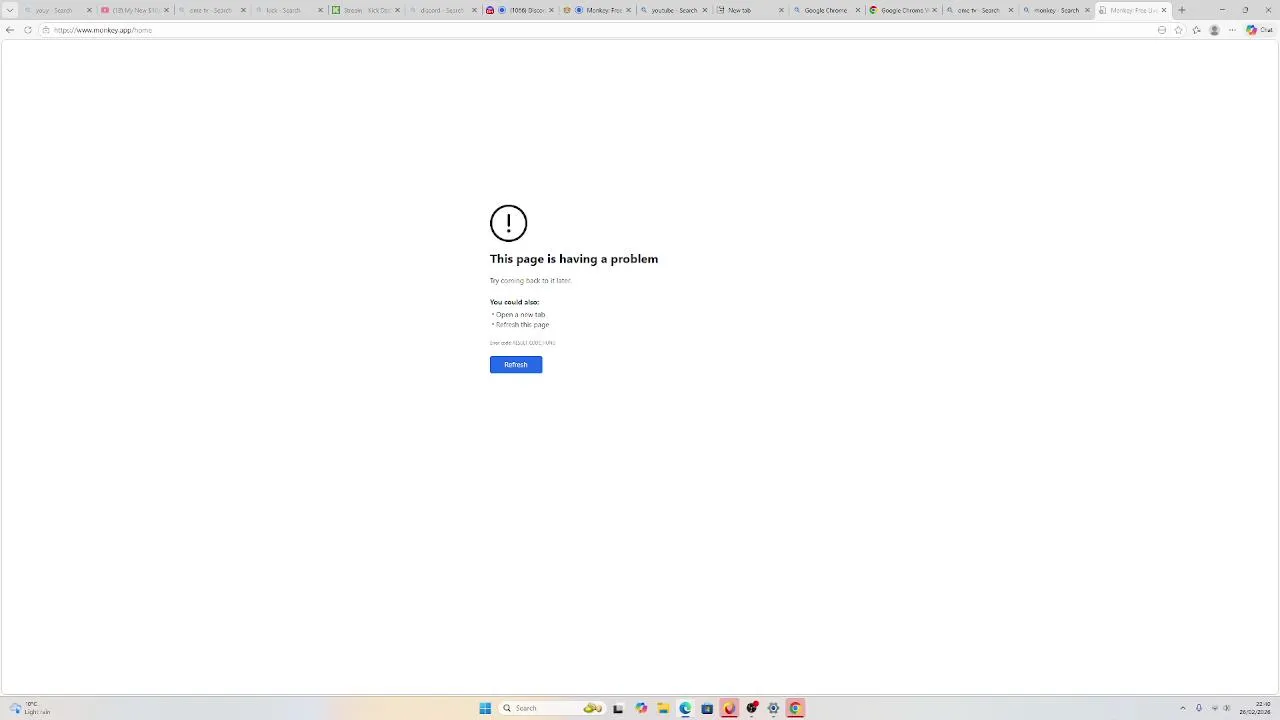Add this page to favorites with star icon

pyautogui.click(x=1178, y=30)
